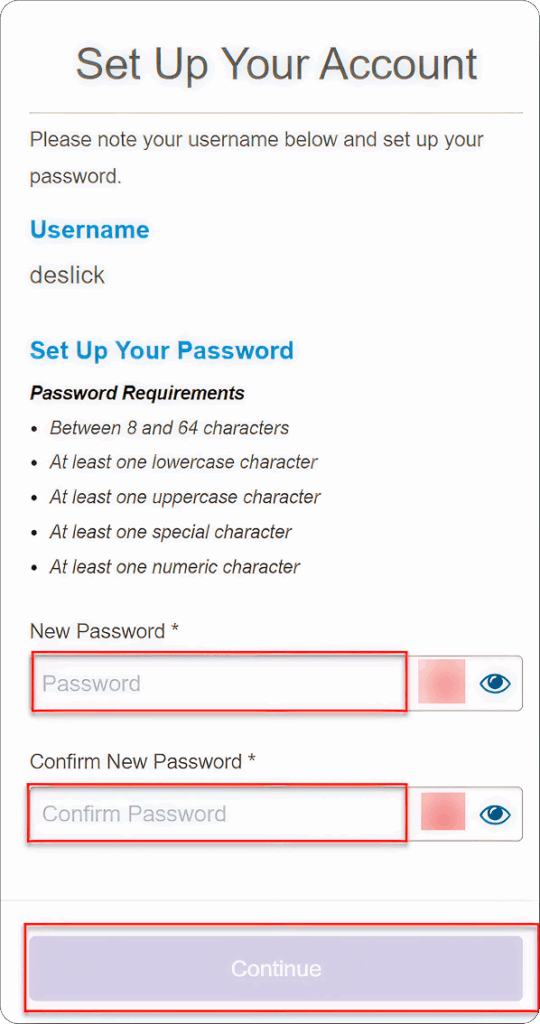This screenshot has width=540, height=1024.
Task: Click the red square in Confirm Password field
Action: [443, 811]
